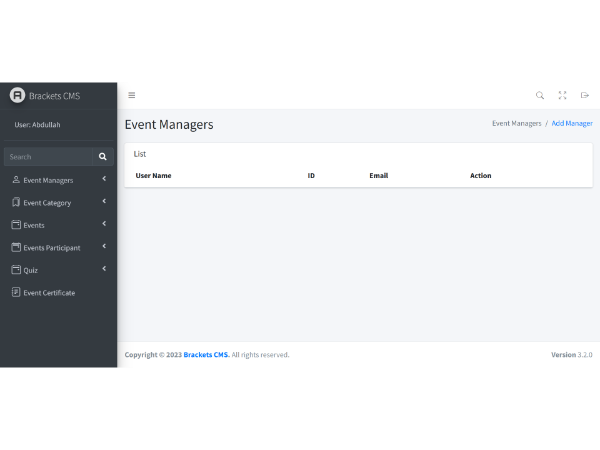The width and height of the screenshot is (600, 450).
Task: Open Event Category sidebar menu item
Action: pyautogui.click(x=59, y=202)
